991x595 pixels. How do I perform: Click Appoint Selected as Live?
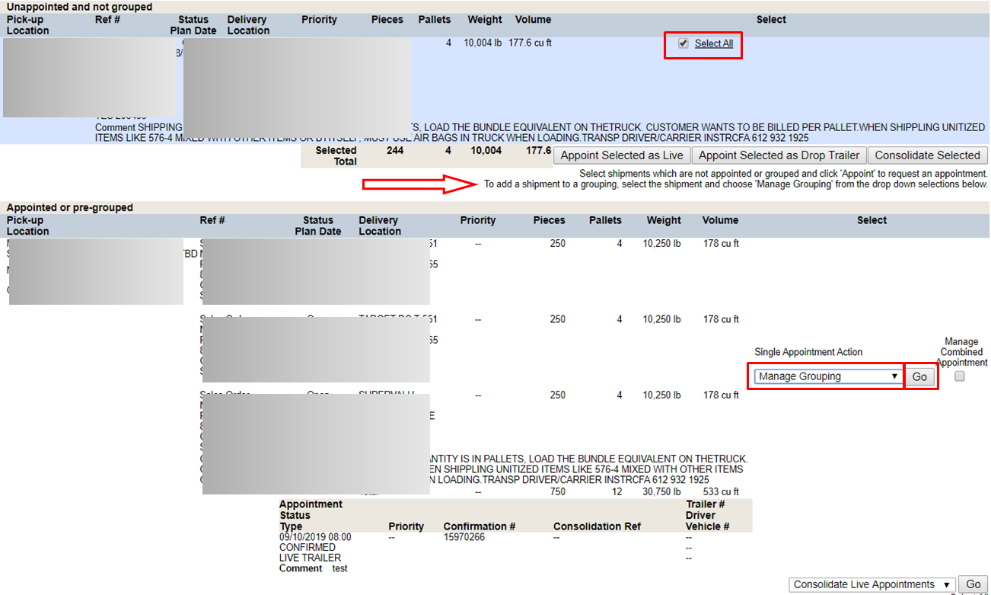coord(621,155)
